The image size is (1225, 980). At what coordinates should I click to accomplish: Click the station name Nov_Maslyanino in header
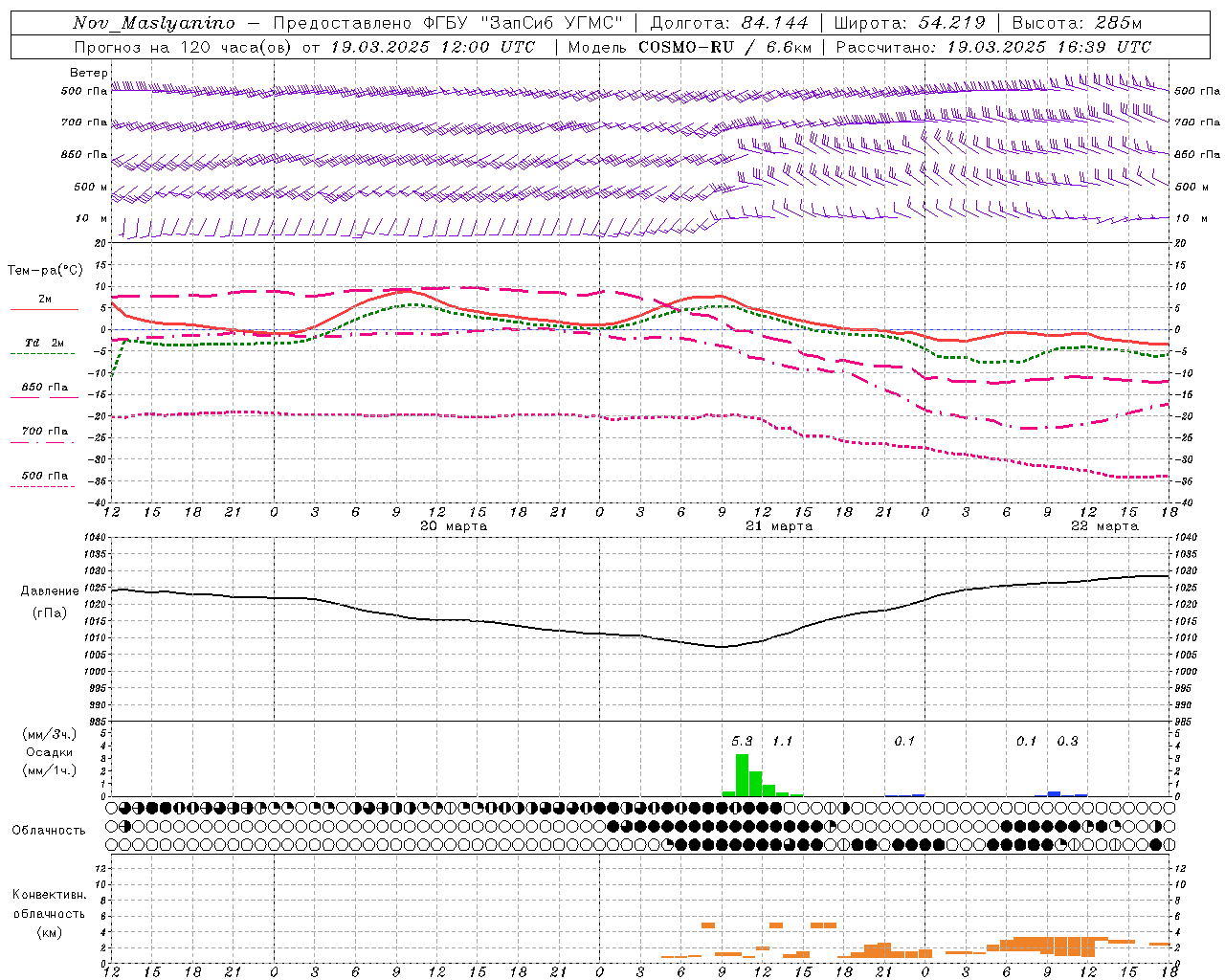pos(154,23)
